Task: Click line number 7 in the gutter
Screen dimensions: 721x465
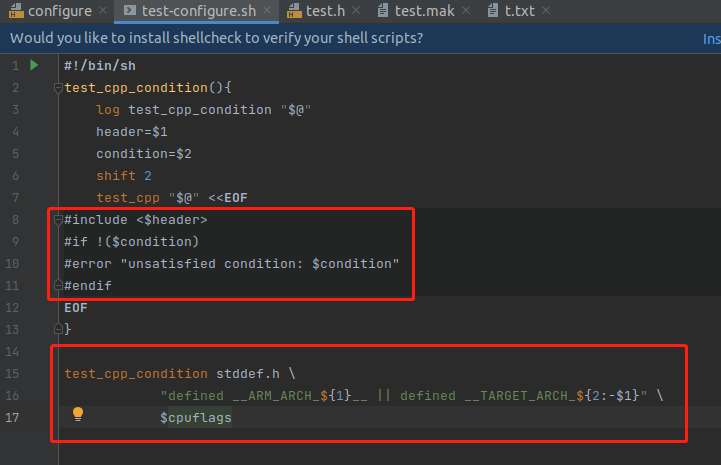Action: (16, 198)
